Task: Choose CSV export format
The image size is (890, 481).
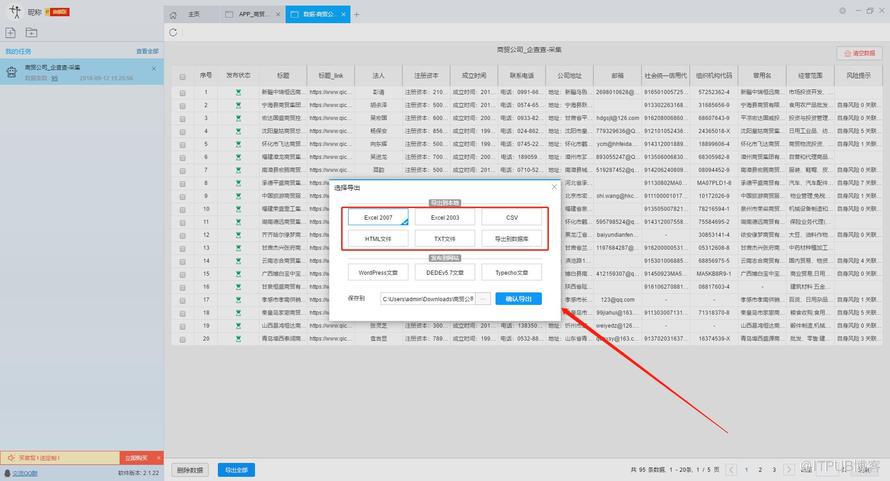Action: click(511, 218)
